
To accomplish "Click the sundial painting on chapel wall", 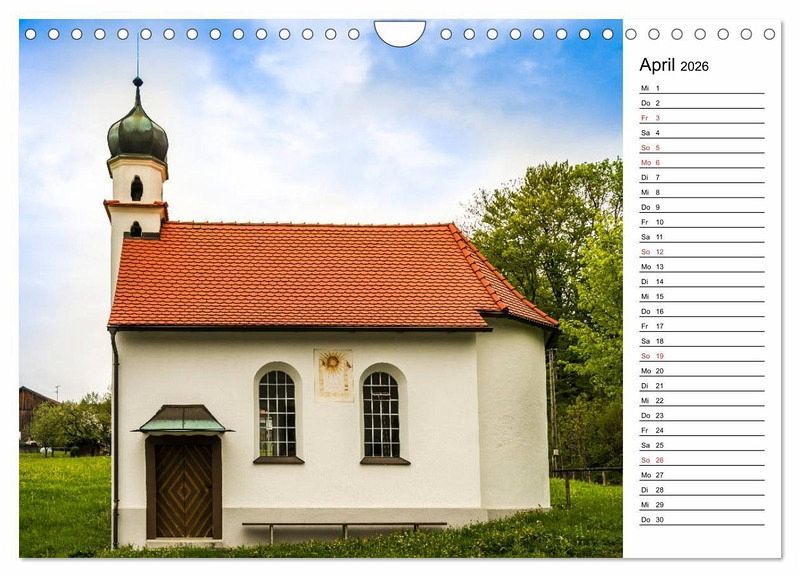I will click(333, 375).
